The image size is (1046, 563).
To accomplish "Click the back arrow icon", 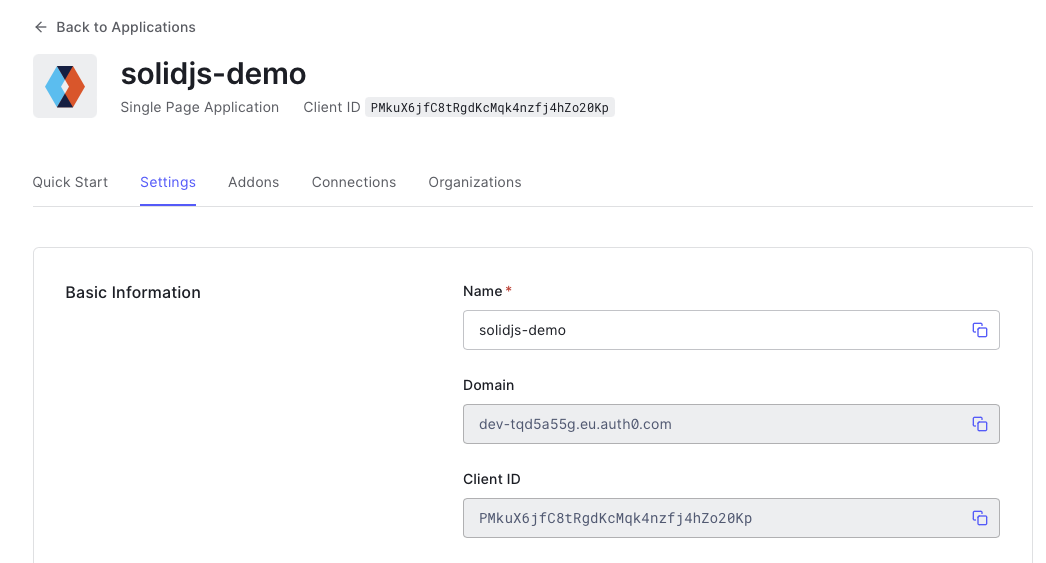I will 41,27.
